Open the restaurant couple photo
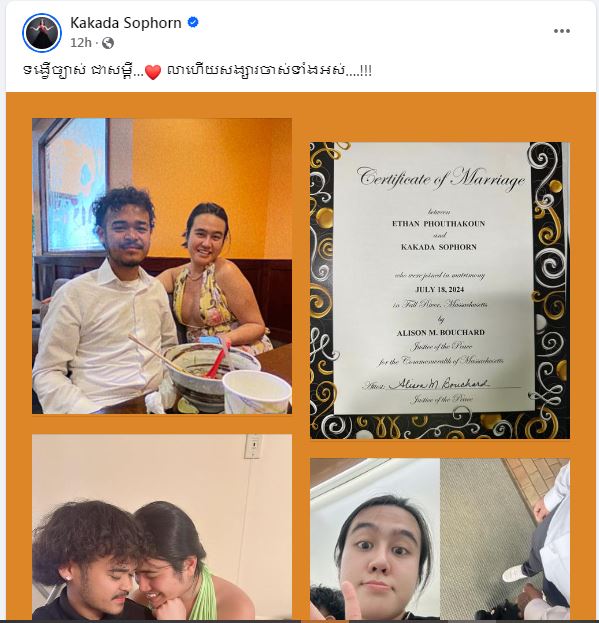 coord(162,266)
